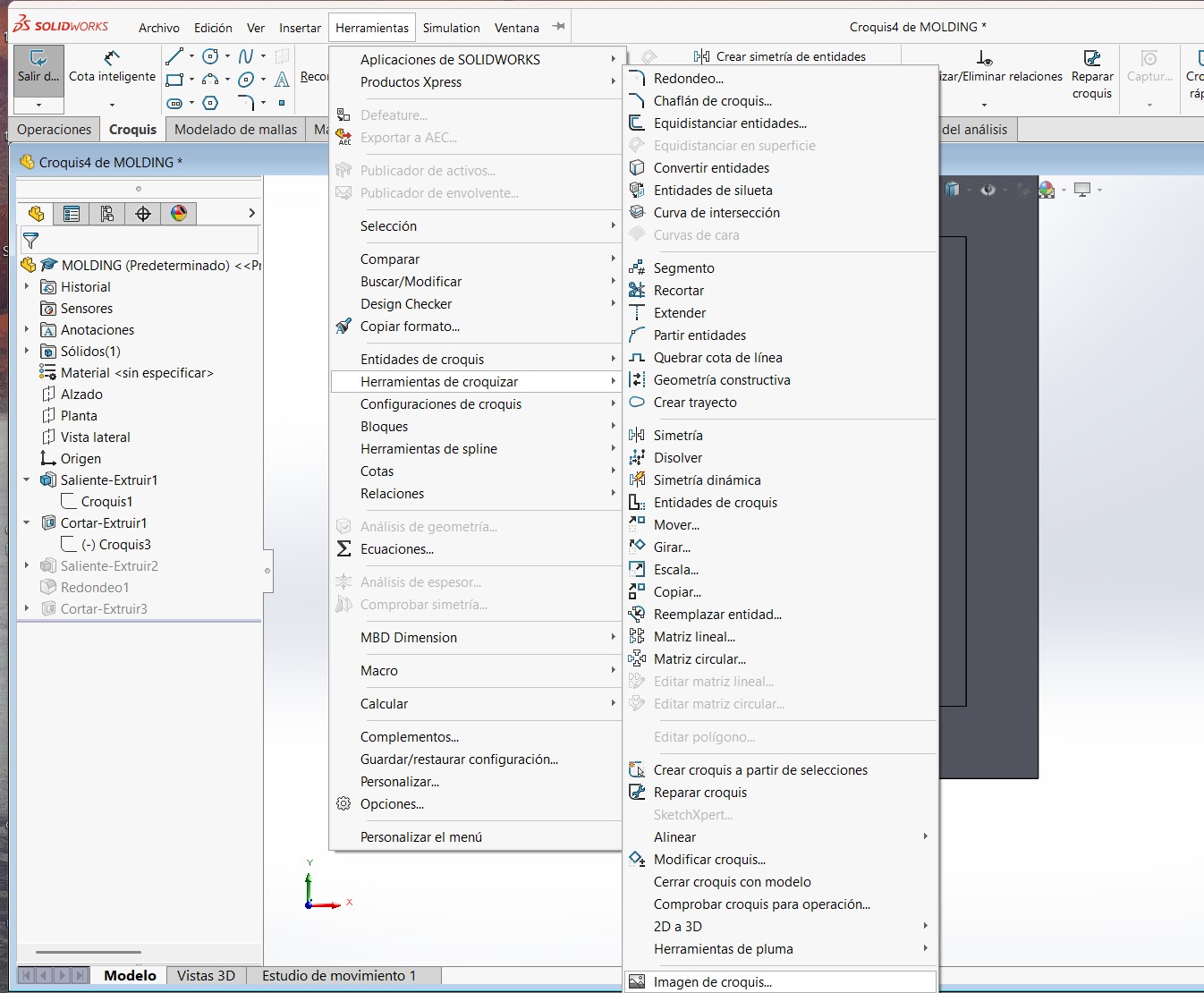The height and width of the screenshot is (993, 1204).
Task: Pin the menu bar pushpin icon
Action: click(x=559, y=27)
